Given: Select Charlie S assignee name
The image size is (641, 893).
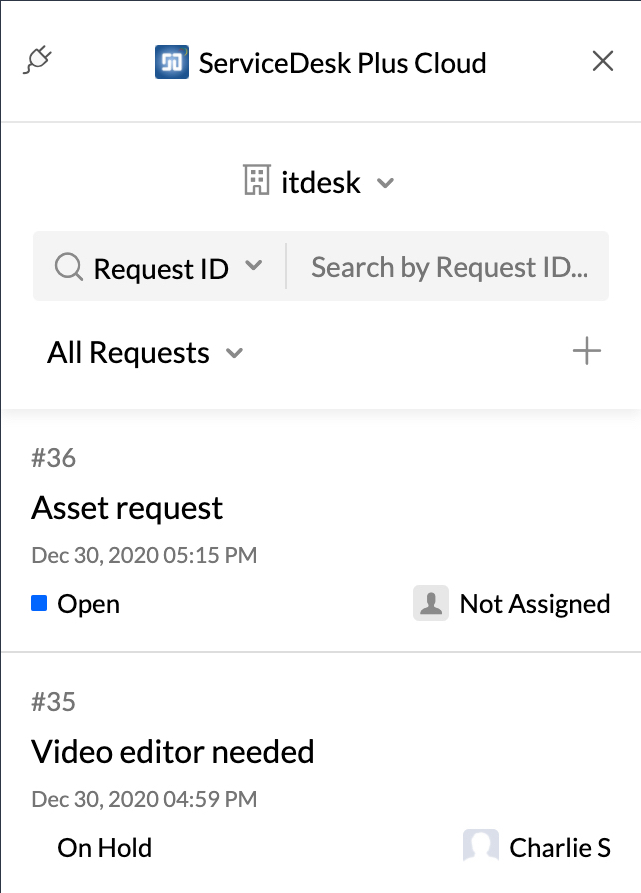Looking at the screenshot, I should point(560,846).
